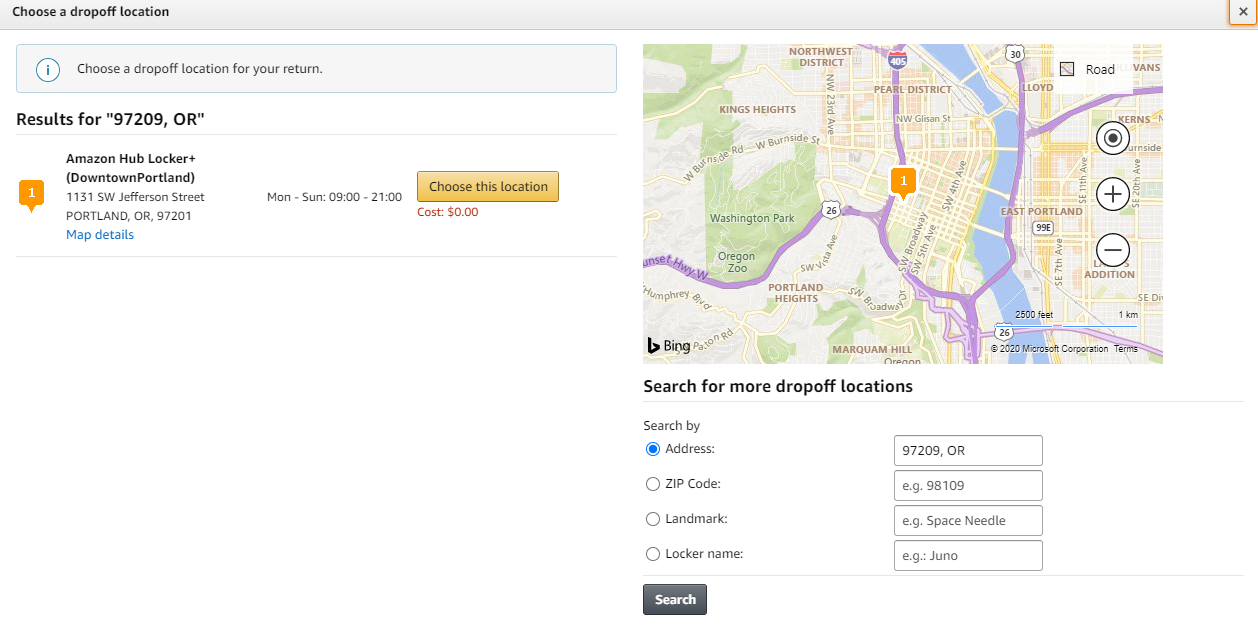This screenshot has width=1258, height=625.
Task: Open the Road map type selector
Action: pos(1088,70)
